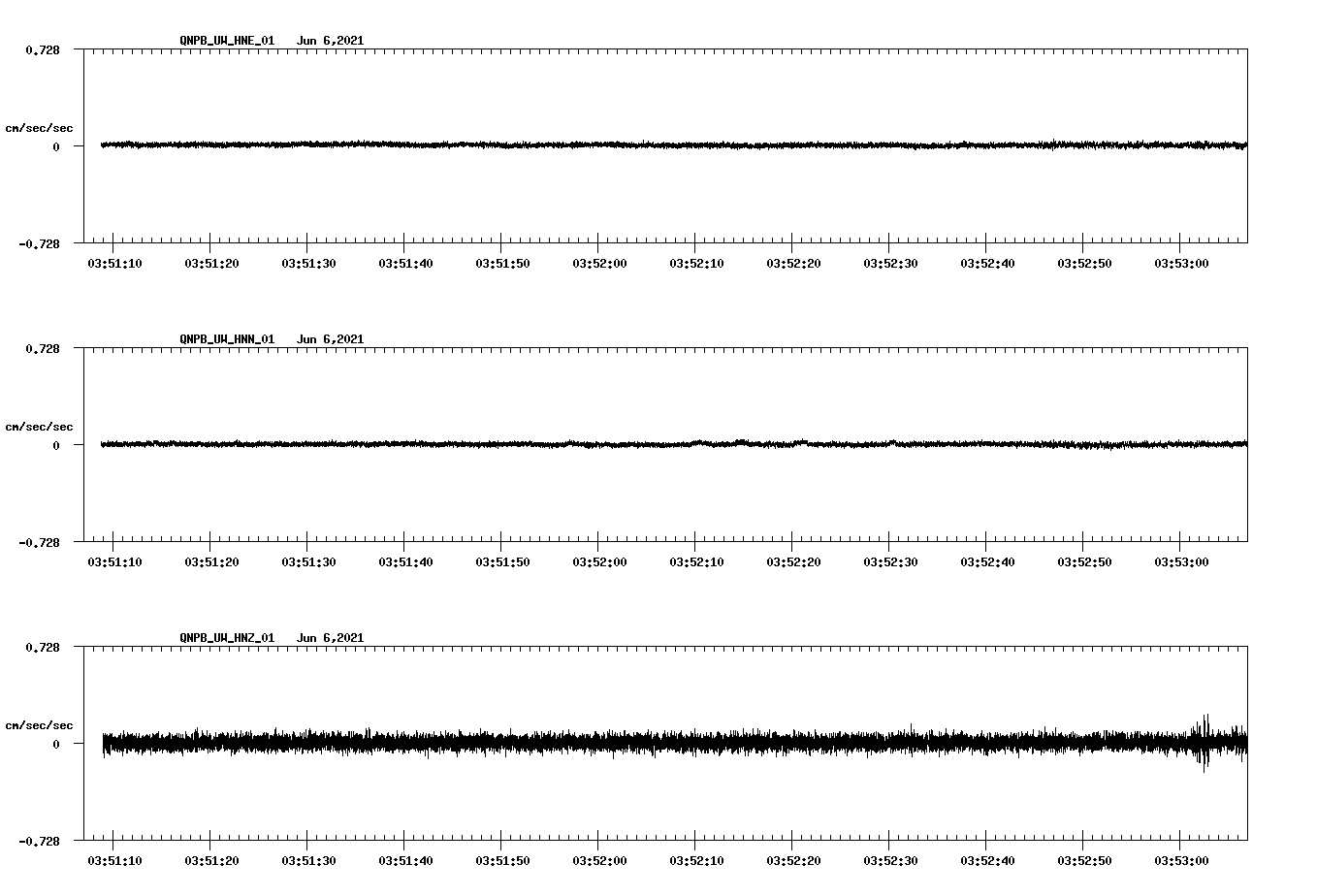Click the Jun 6,2021 date on HNE plot
1317x896 pixels.
pos(331,41)
